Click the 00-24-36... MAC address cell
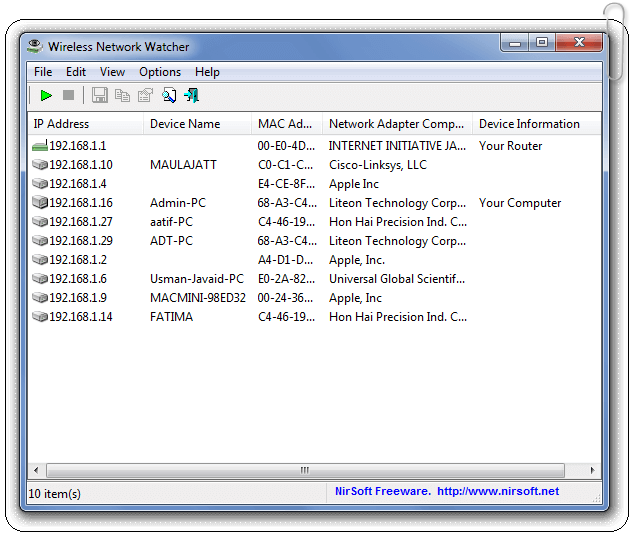 286,298
